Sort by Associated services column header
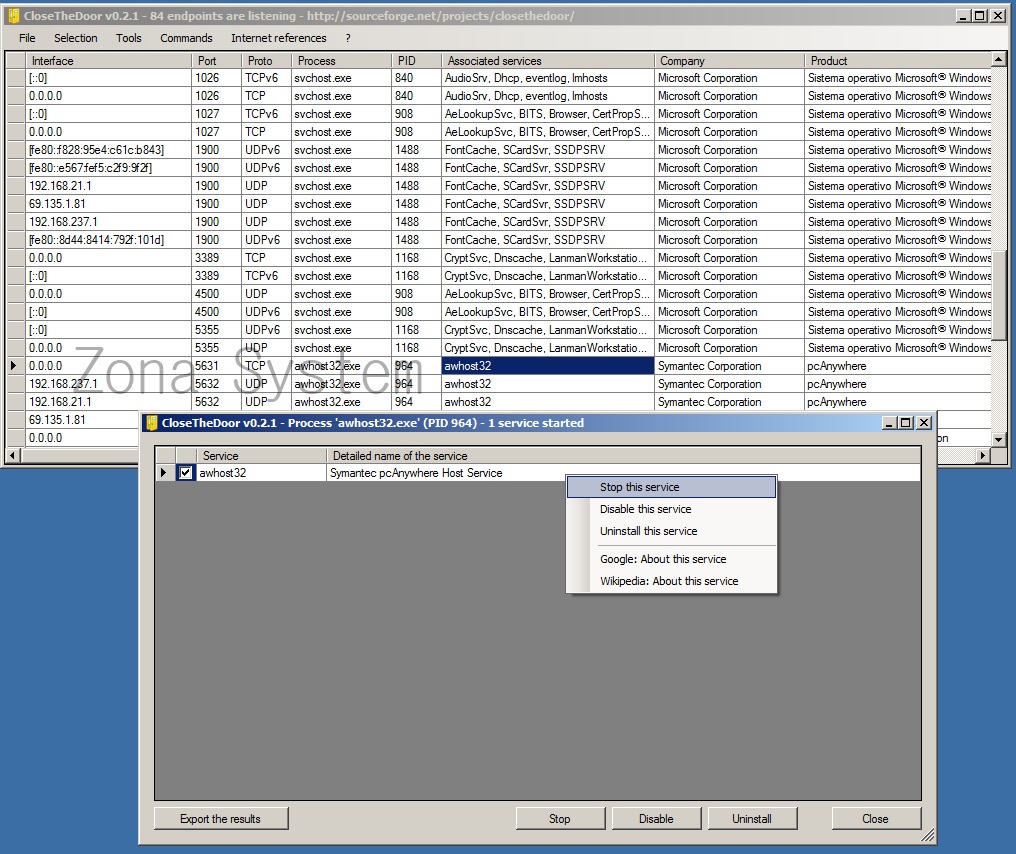The height and width of the screenshot is (854, 1016). tap(548, 60)
